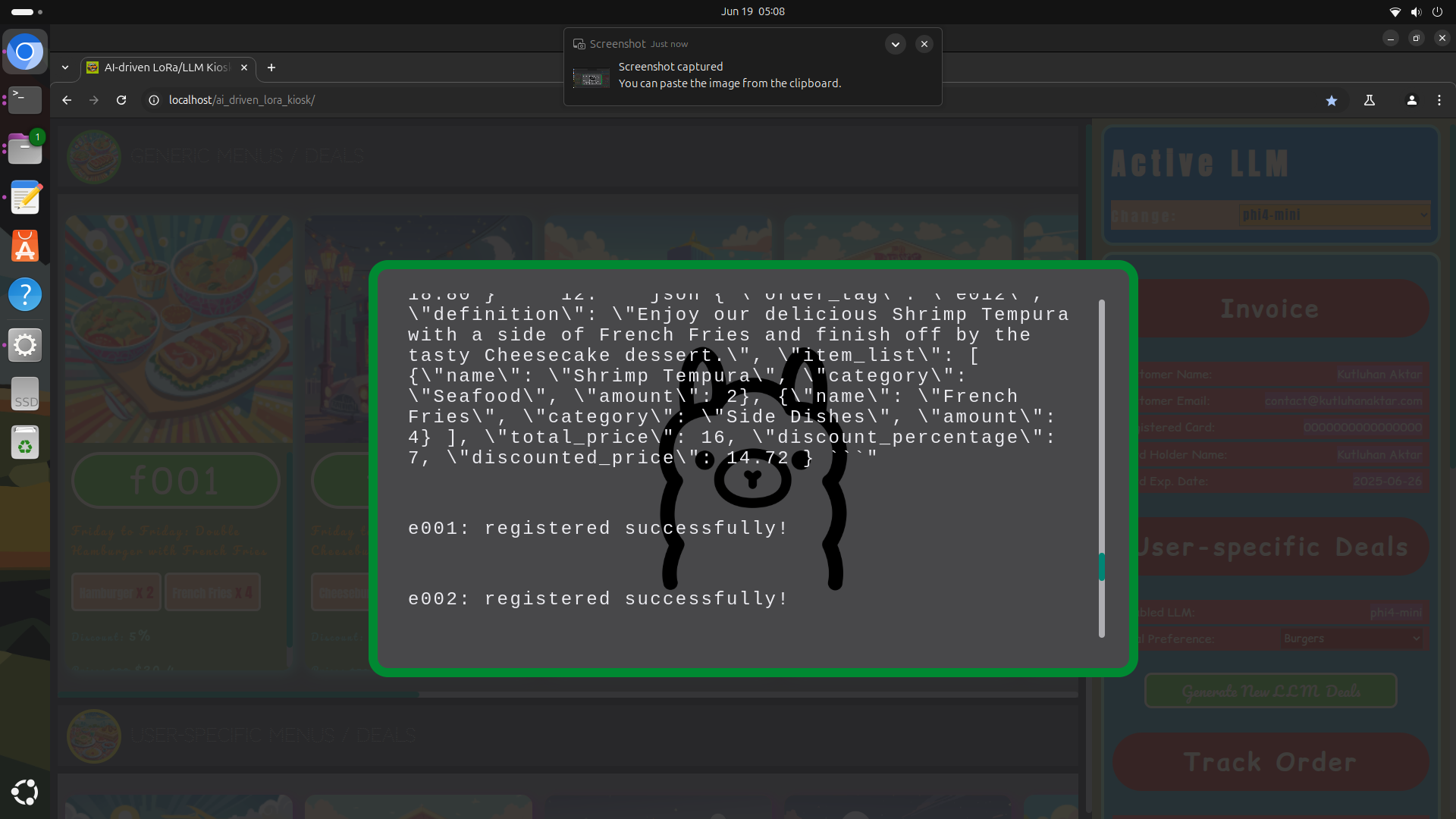Open the clock showing Jun 19 05:08

coord(753,11)
